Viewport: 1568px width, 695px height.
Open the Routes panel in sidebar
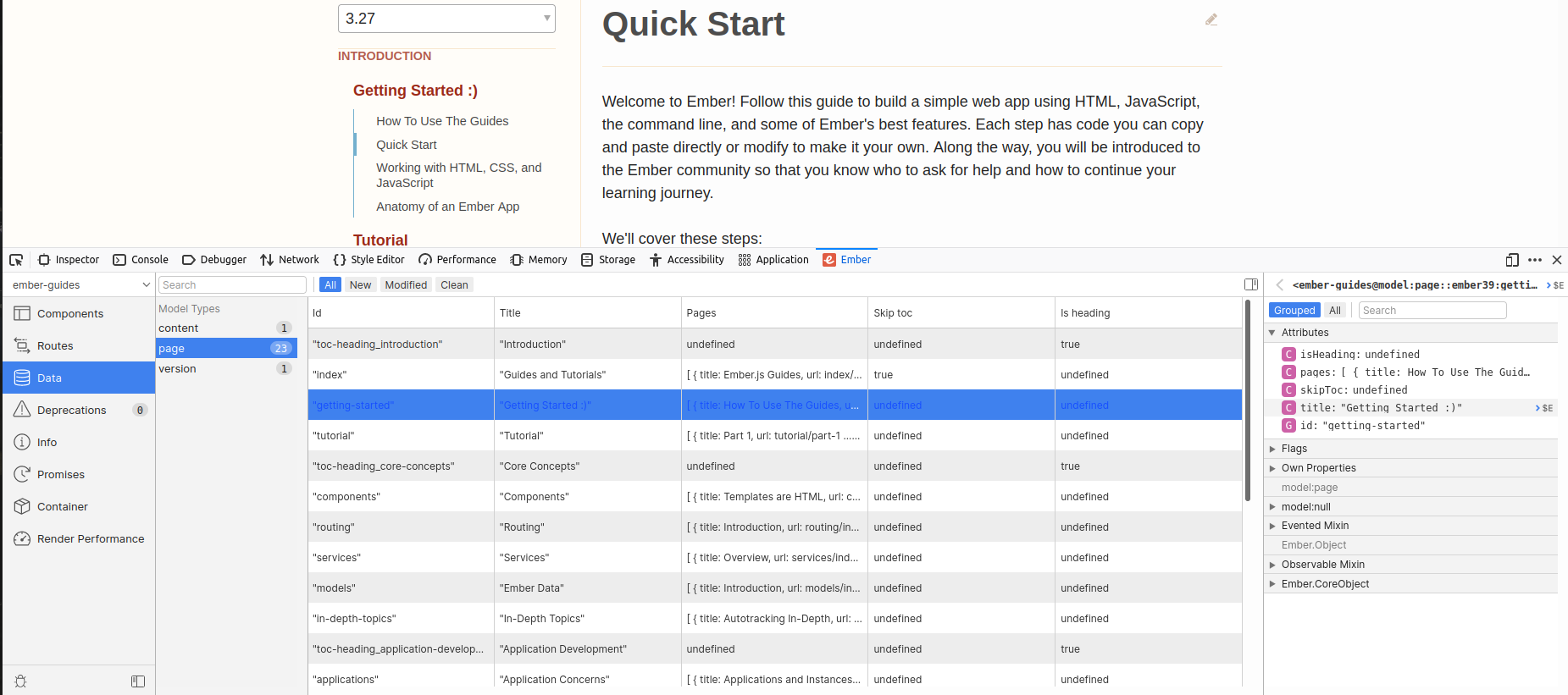[x=55, y=346]
